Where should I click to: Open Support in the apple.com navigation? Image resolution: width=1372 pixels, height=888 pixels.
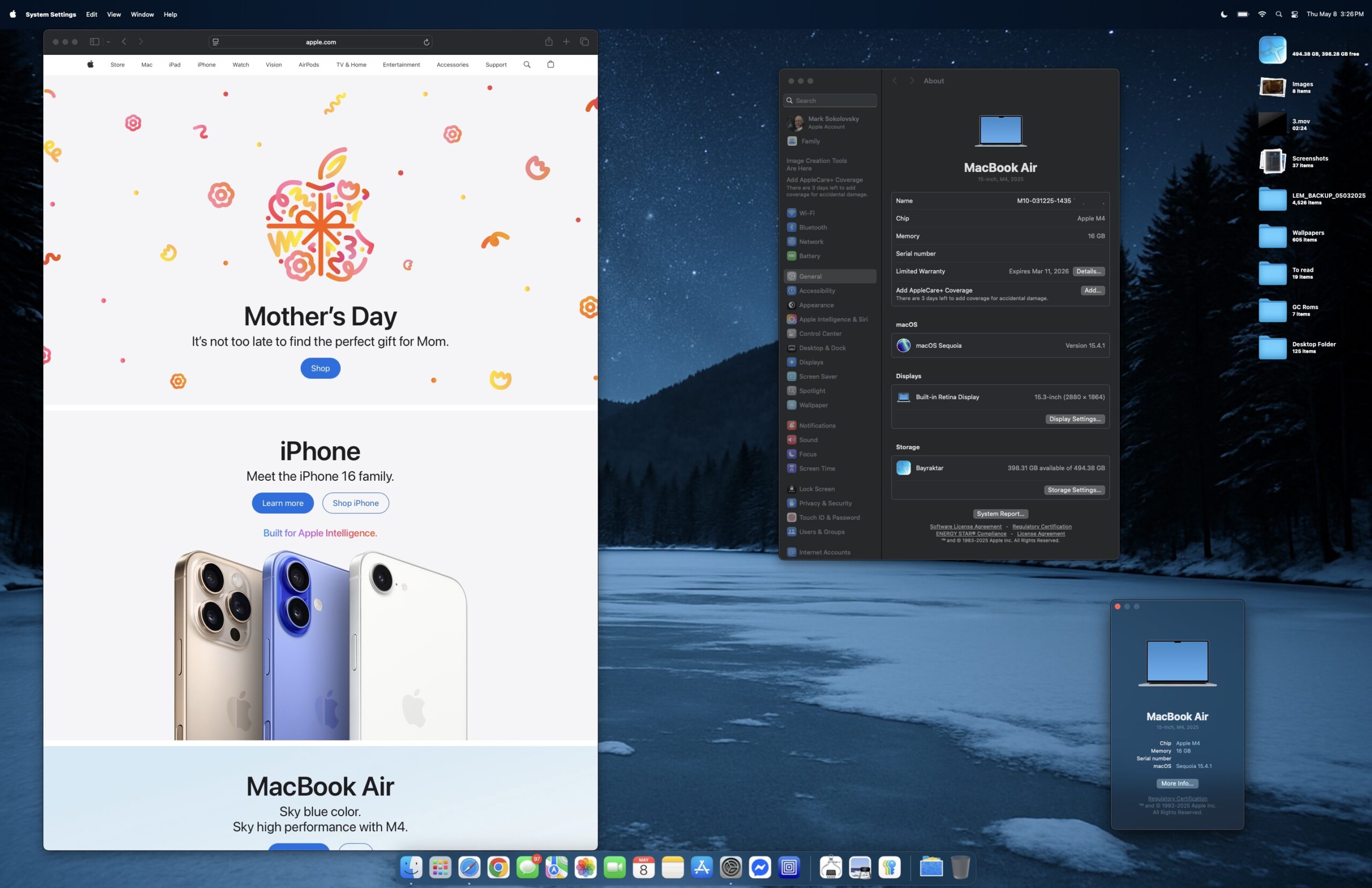pyautogui.click(x=496, y=65)
